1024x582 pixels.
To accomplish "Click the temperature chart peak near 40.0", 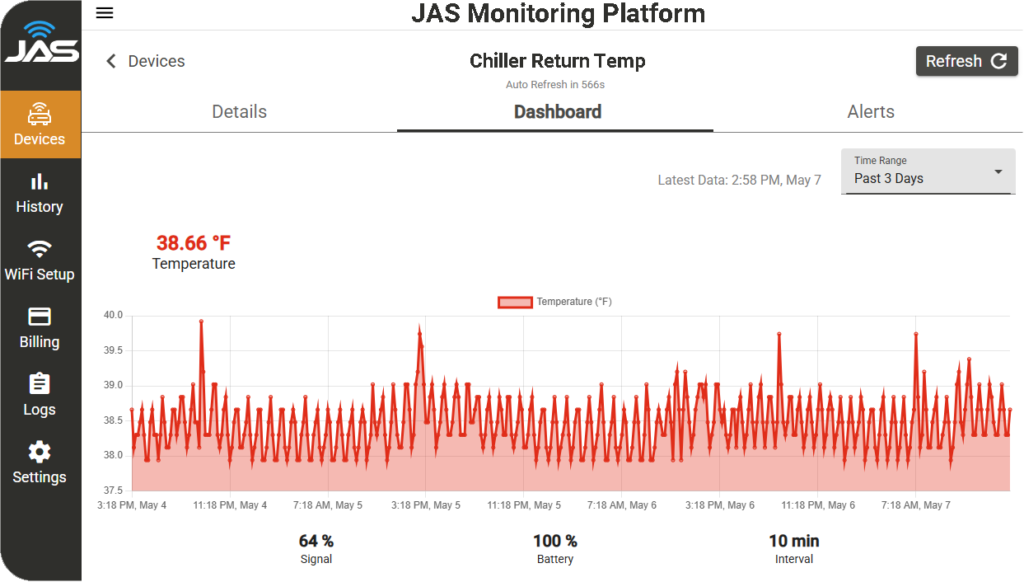I will (x=201, y=322).
